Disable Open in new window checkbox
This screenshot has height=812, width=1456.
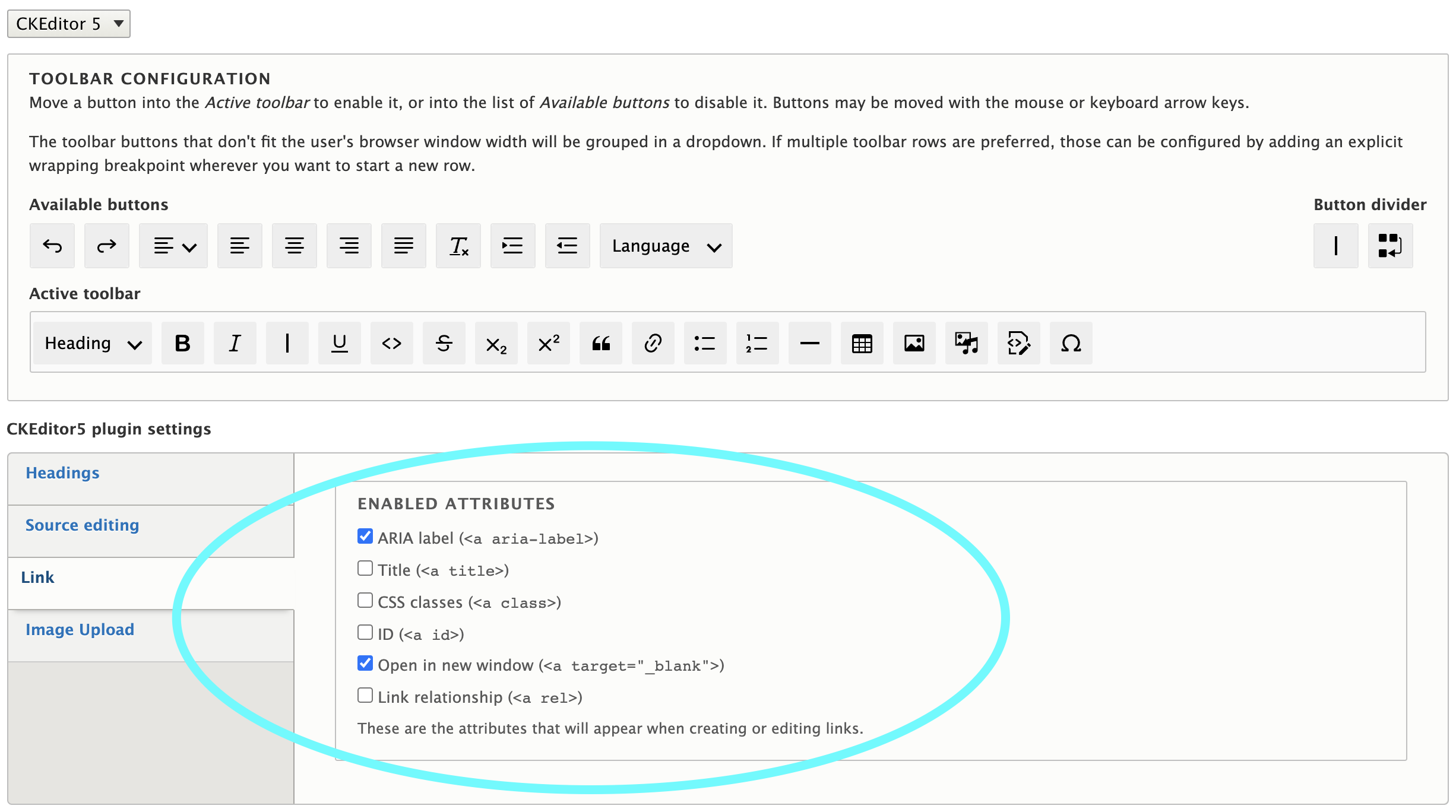(x=365, y=664)
